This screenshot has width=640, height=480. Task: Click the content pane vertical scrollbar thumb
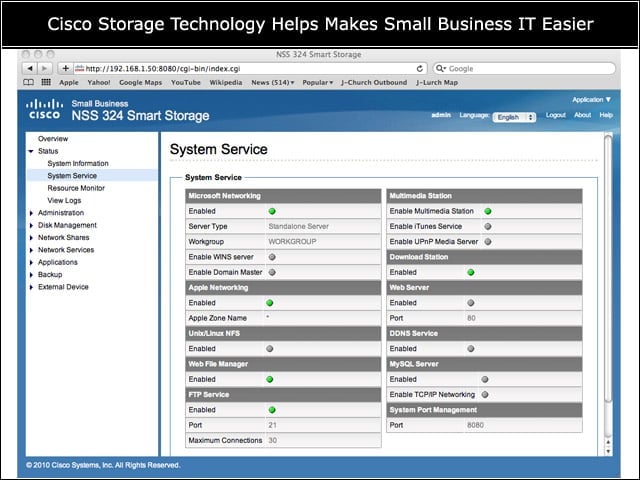tap(608, 267)
